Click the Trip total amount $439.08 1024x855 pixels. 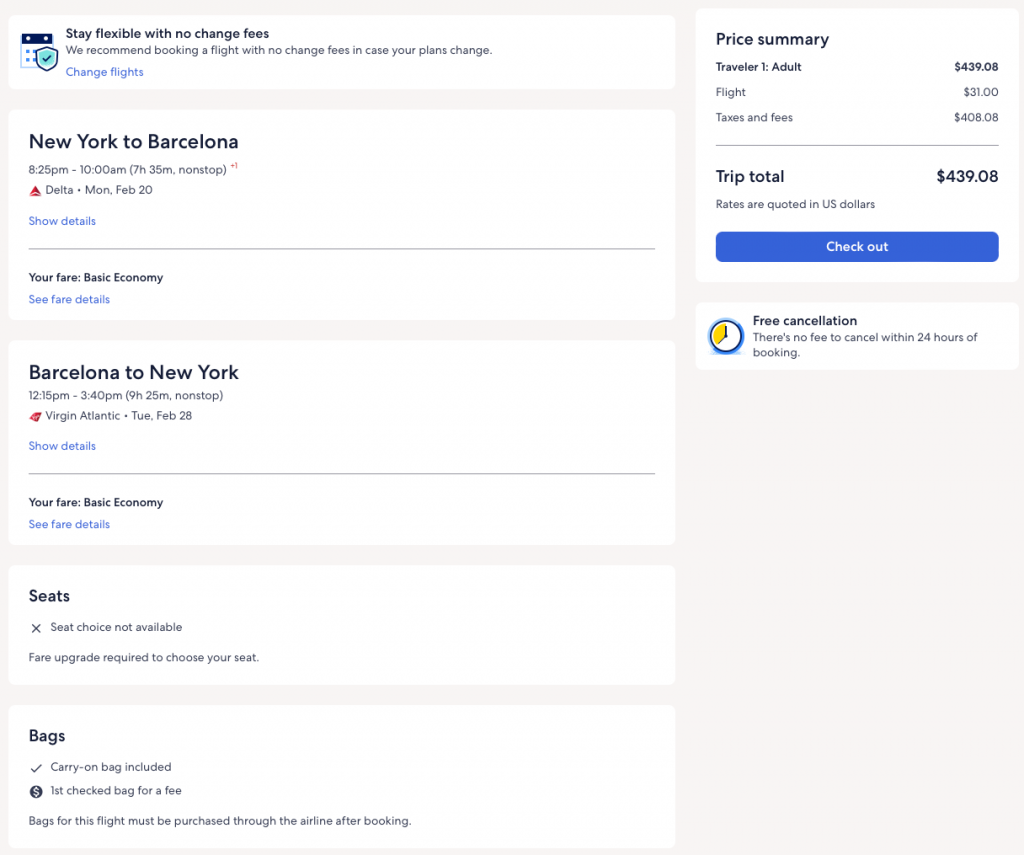point(966,177)
